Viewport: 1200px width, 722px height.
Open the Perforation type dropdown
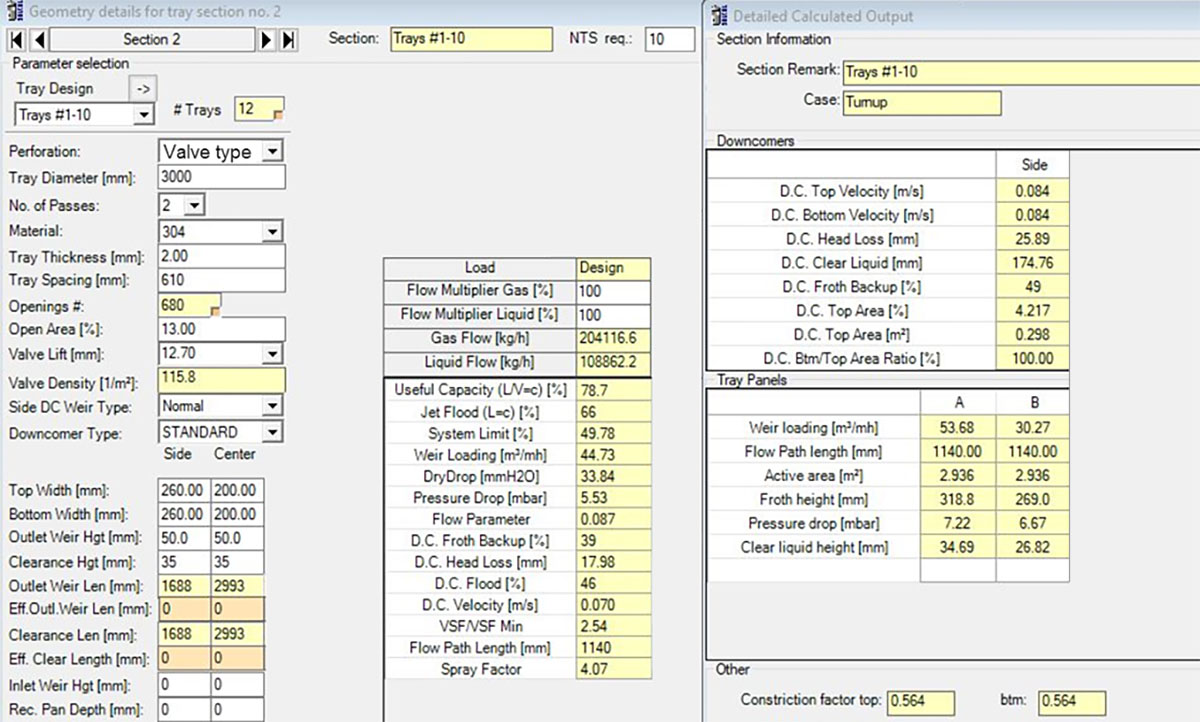275,151
